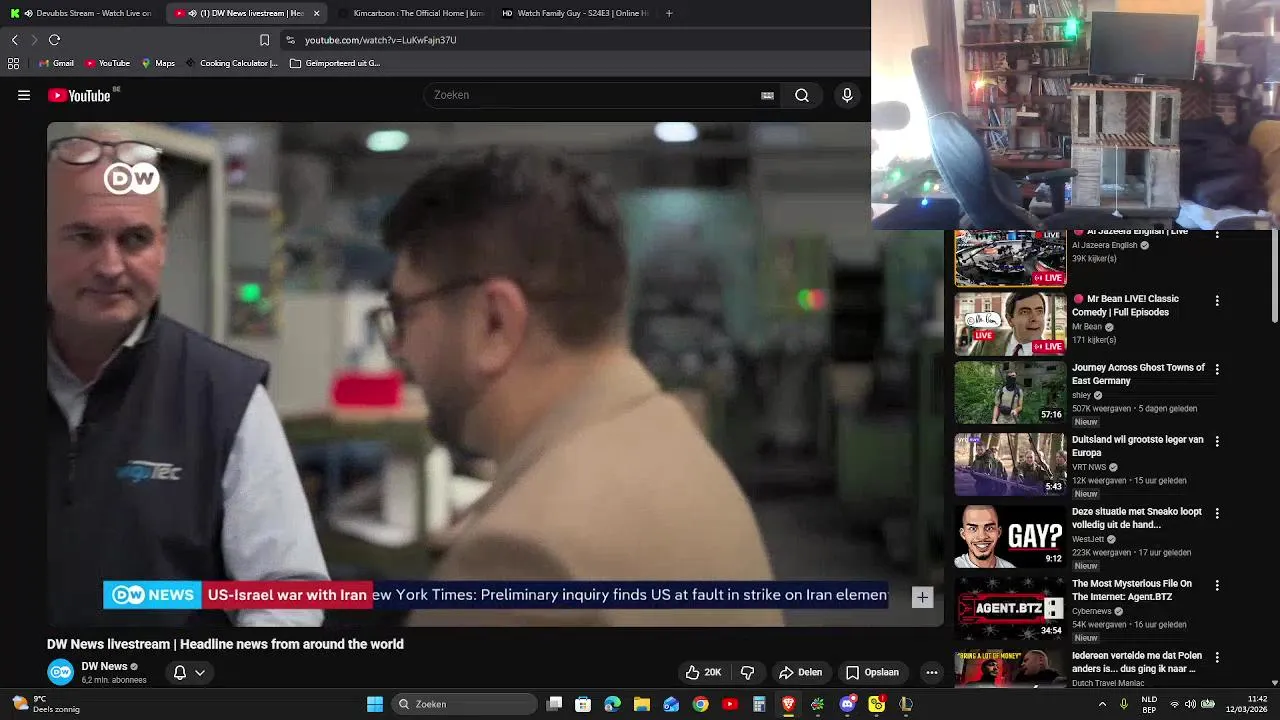This screenshot has height=720, width=1280.
Task: Switch to Kimcartoon tab
Action: coord(410,13)
